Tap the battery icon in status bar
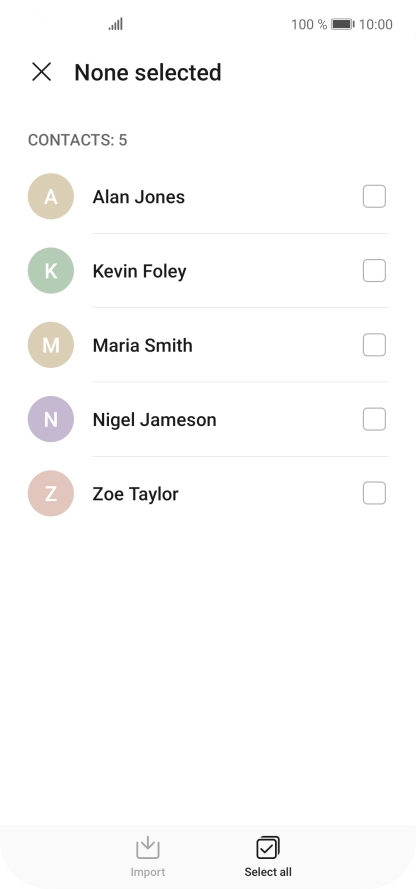 (x=343, y=24)
